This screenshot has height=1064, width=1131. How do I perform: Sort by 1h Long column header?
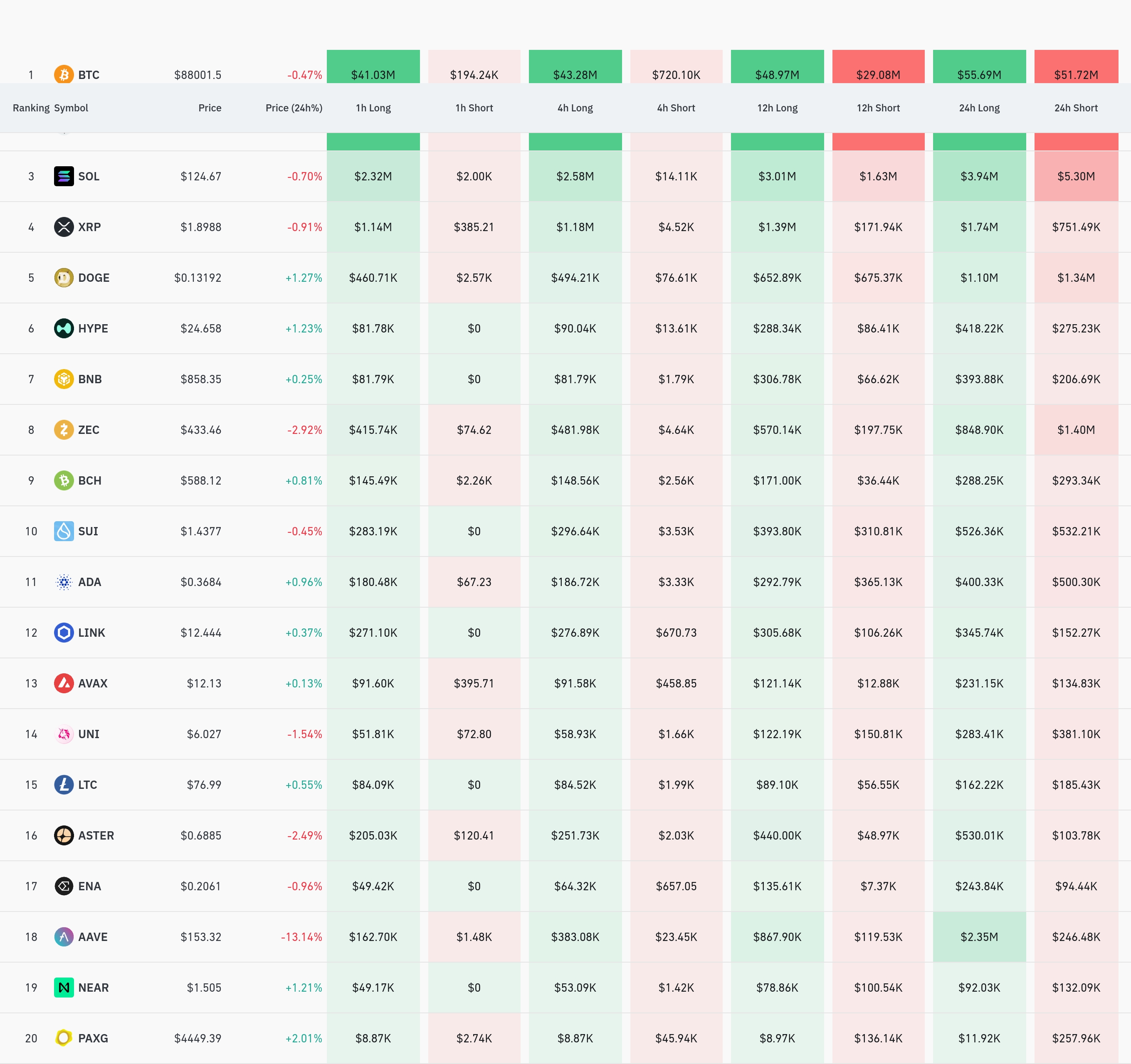tap(373, 108)
